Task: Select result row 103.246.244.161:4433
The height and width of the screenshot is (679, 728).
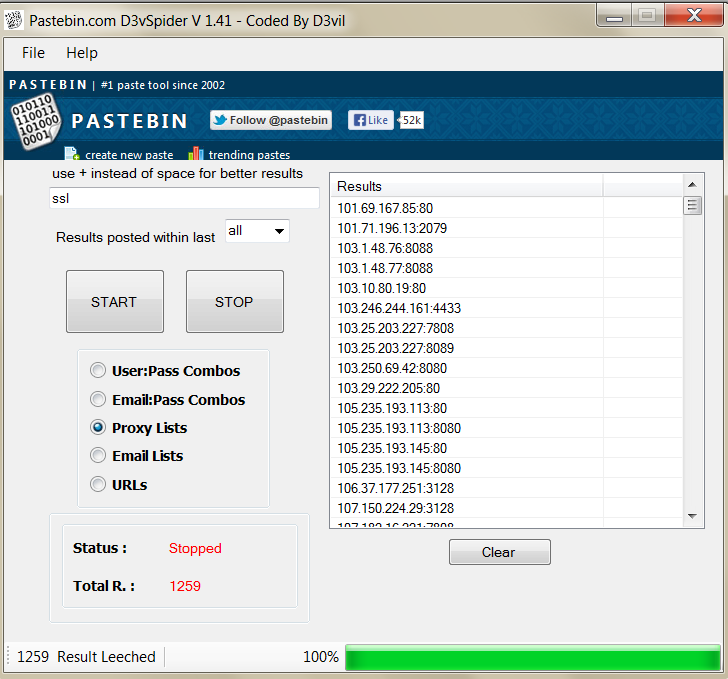Action: (x=507, y=308)
